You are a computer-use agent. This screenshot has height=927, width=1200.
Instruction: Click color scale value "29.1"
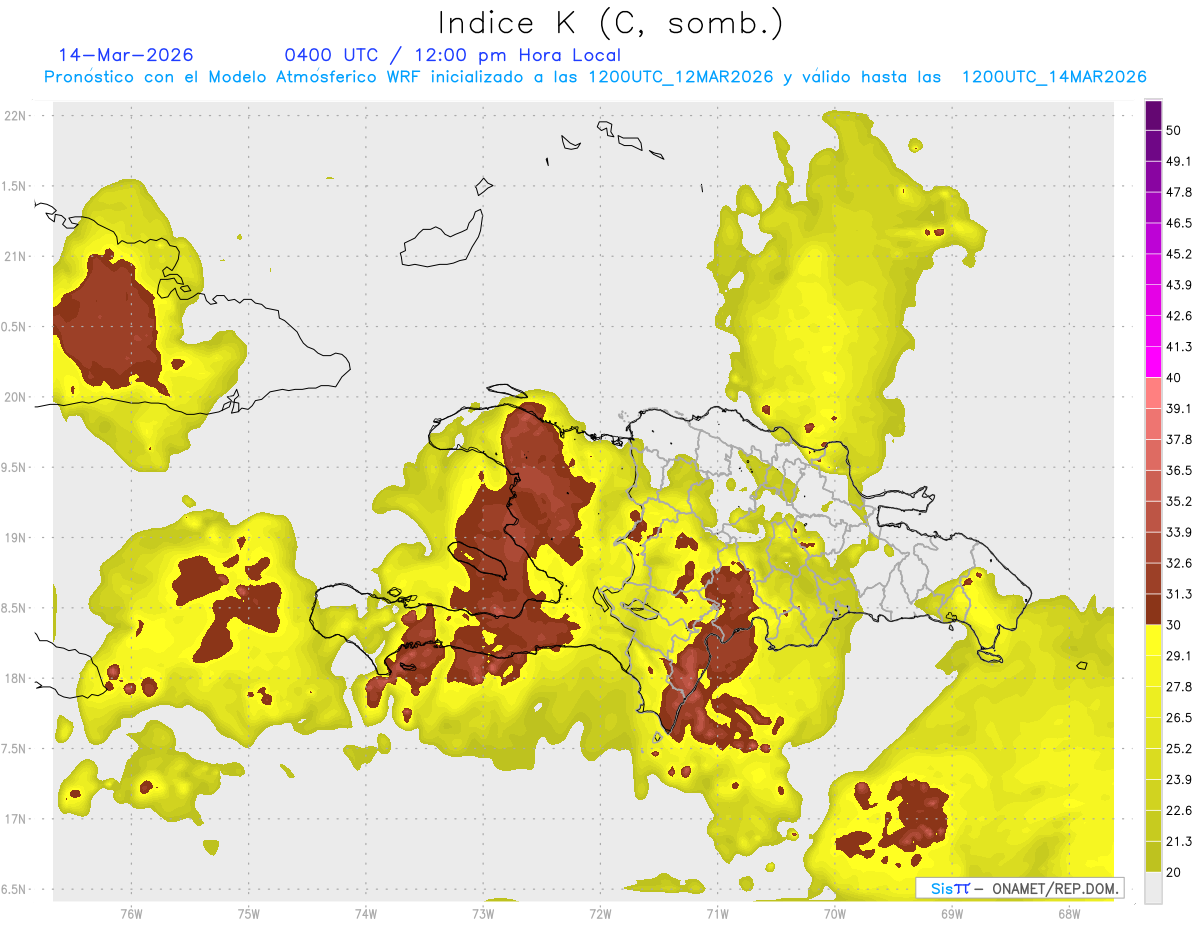[1179, 656]
